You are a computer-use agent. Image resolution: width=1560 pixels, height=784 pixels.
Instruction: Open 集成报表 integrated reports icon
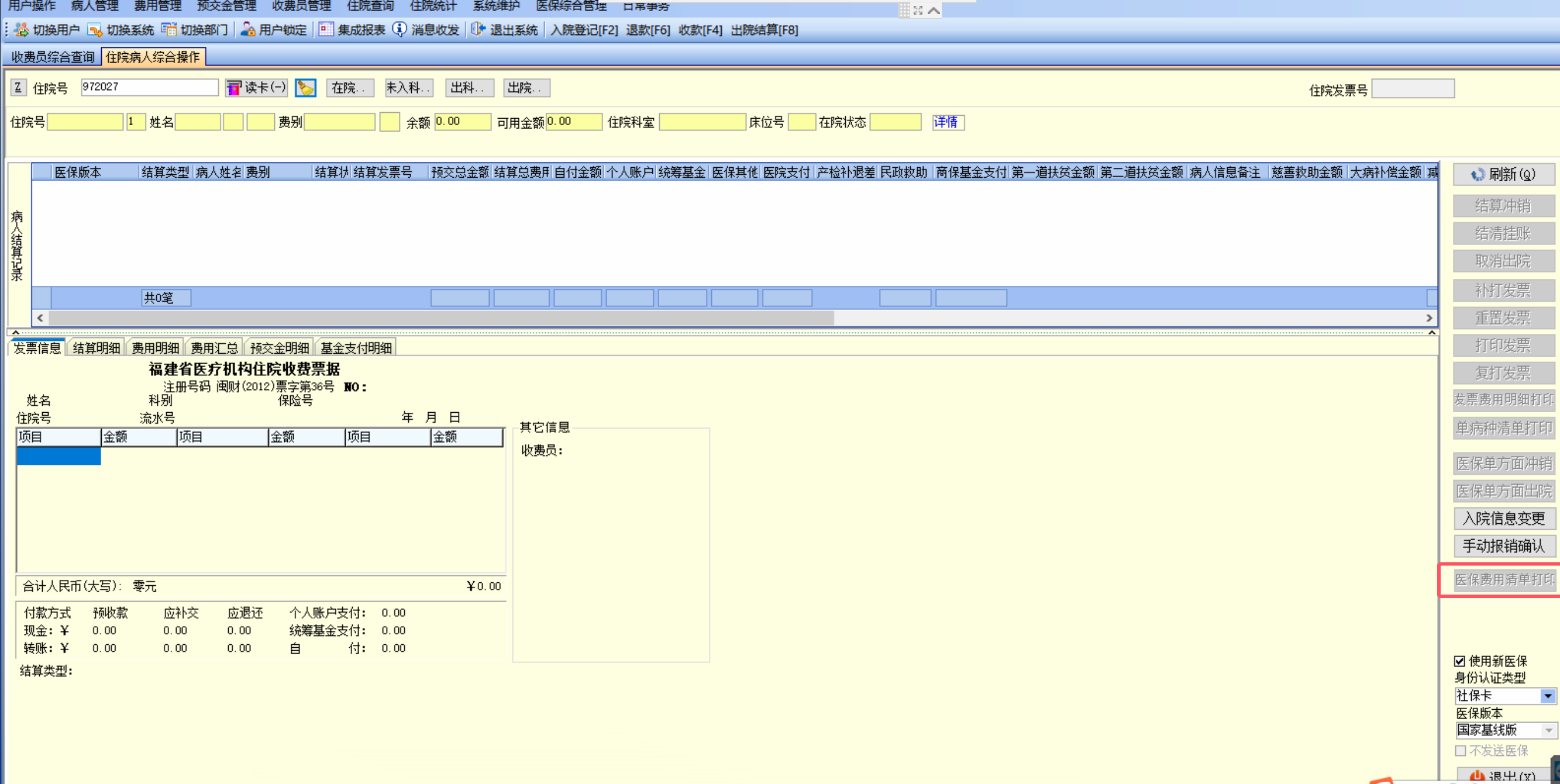326,30
